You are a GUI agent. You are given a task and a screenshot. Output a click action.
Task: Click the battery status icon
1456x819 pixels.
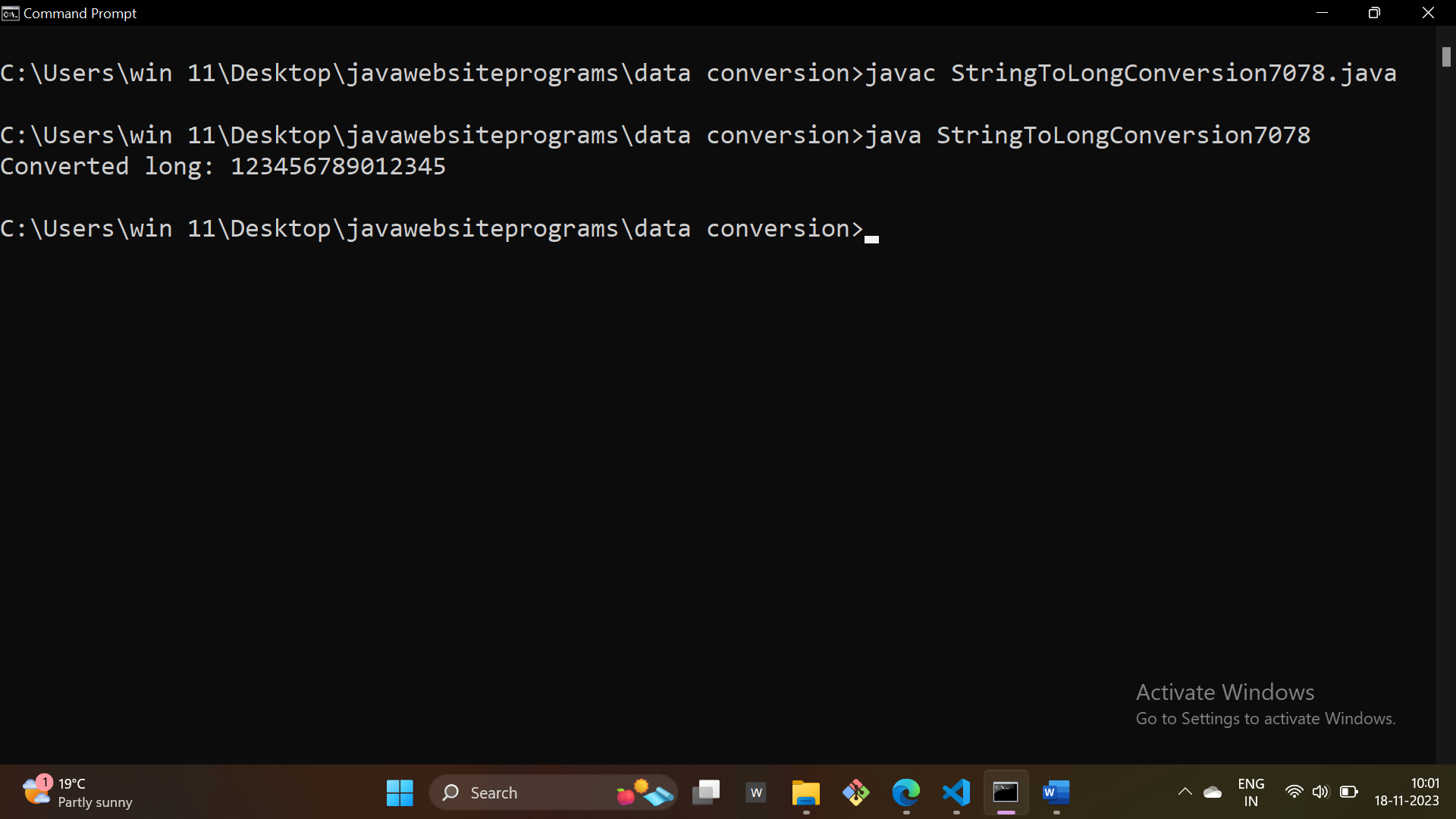click(x=1348, y=792)
